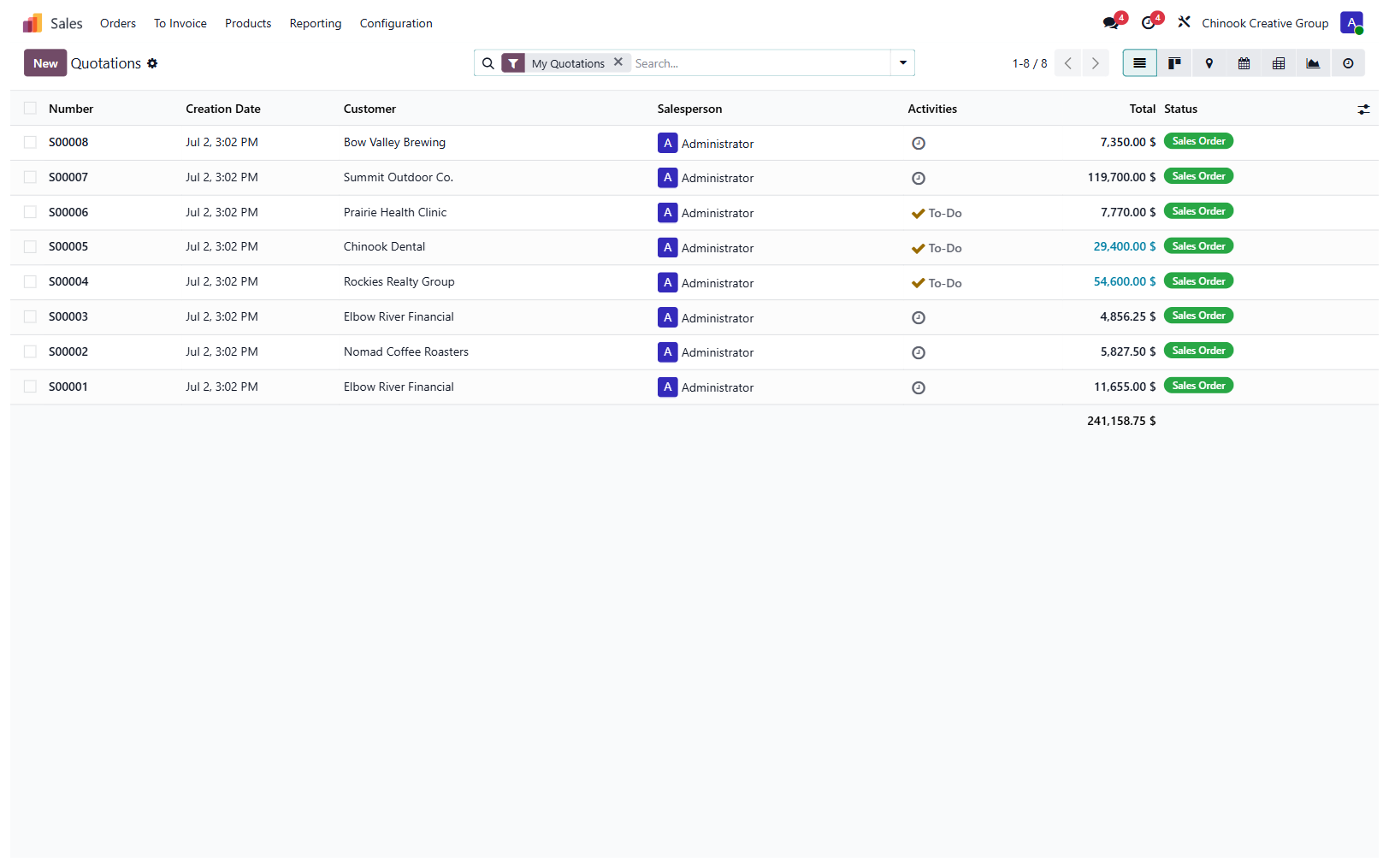The width and height of the screenshot is (1389, 868).
Task: Go to previous page of records
Action: 1067,63
